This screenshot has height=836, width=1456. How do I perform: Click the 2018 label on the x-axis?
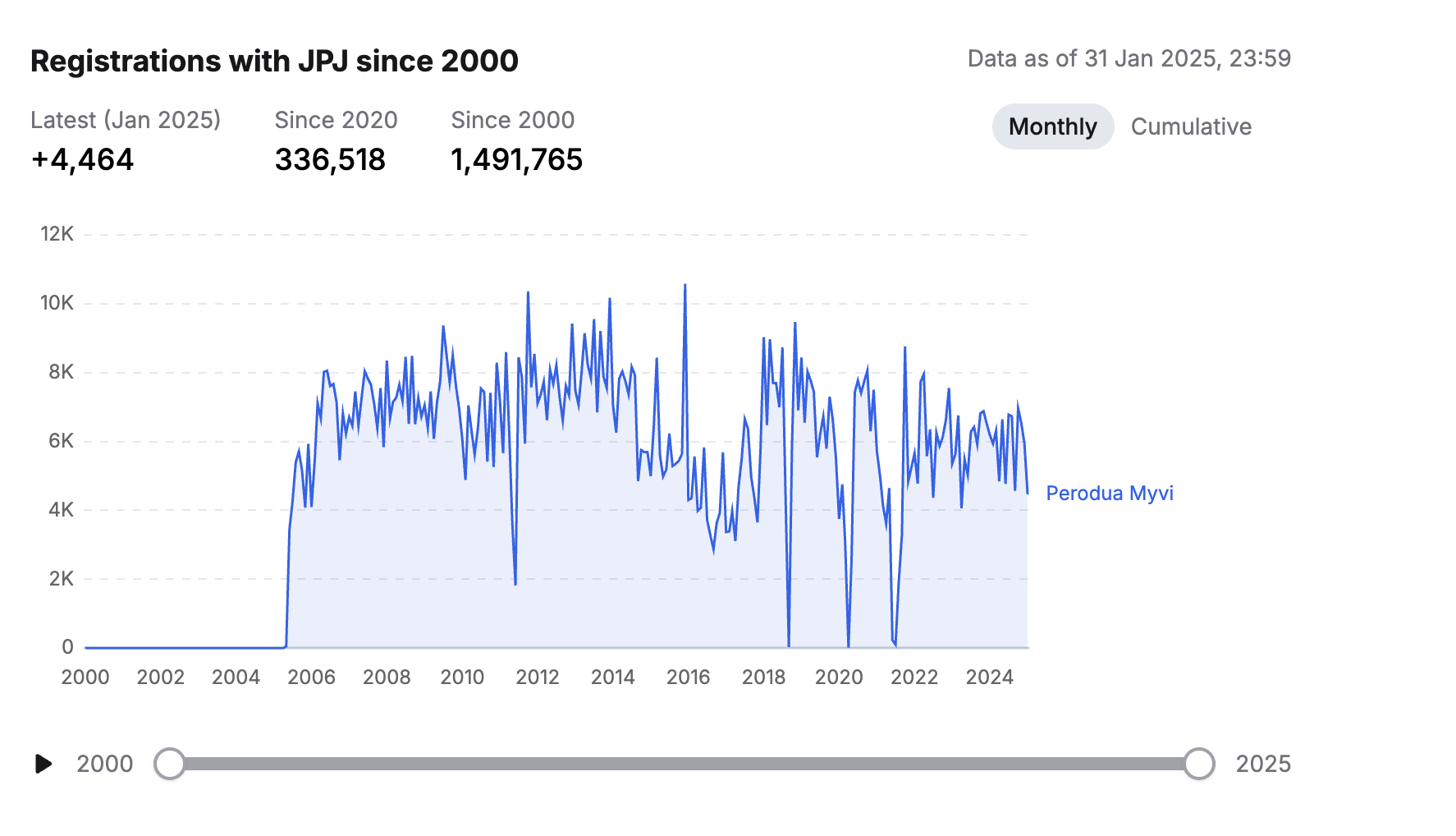(763, 677)
